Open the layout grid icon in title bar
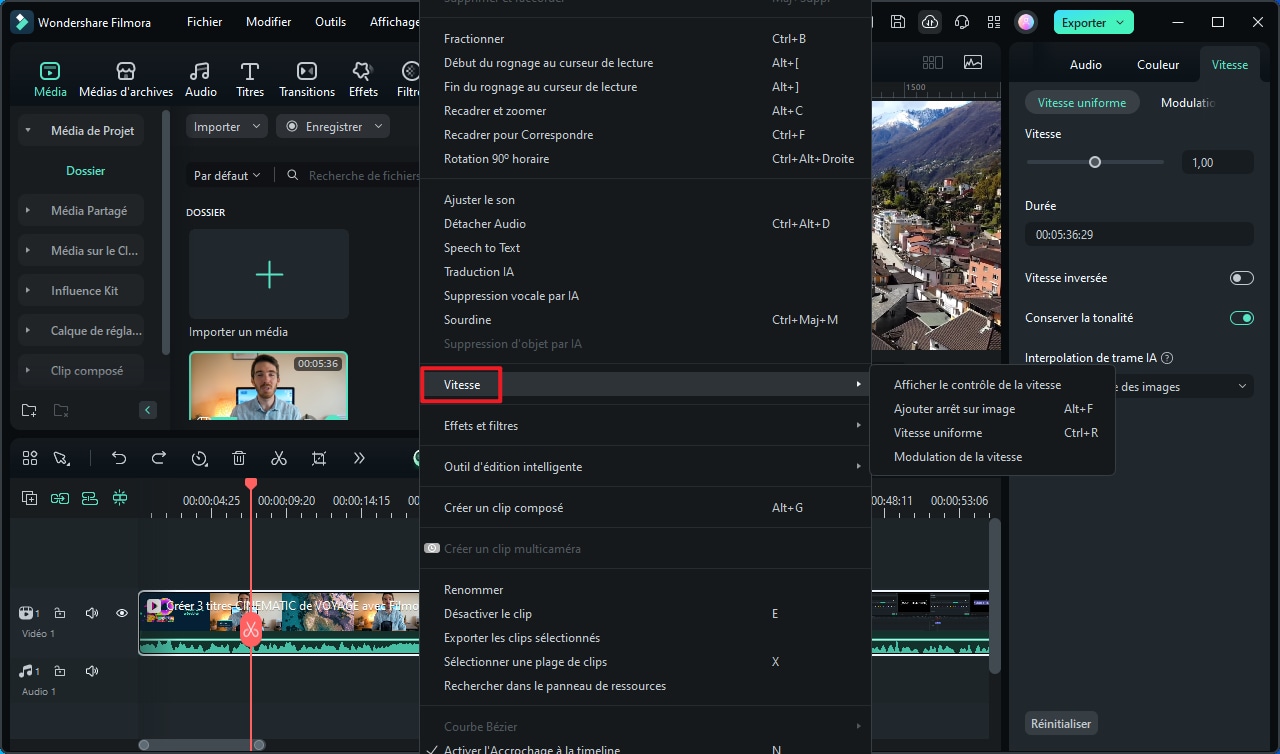The width and height of the screenshot is (1280, 754). click(x=993, y=22)
